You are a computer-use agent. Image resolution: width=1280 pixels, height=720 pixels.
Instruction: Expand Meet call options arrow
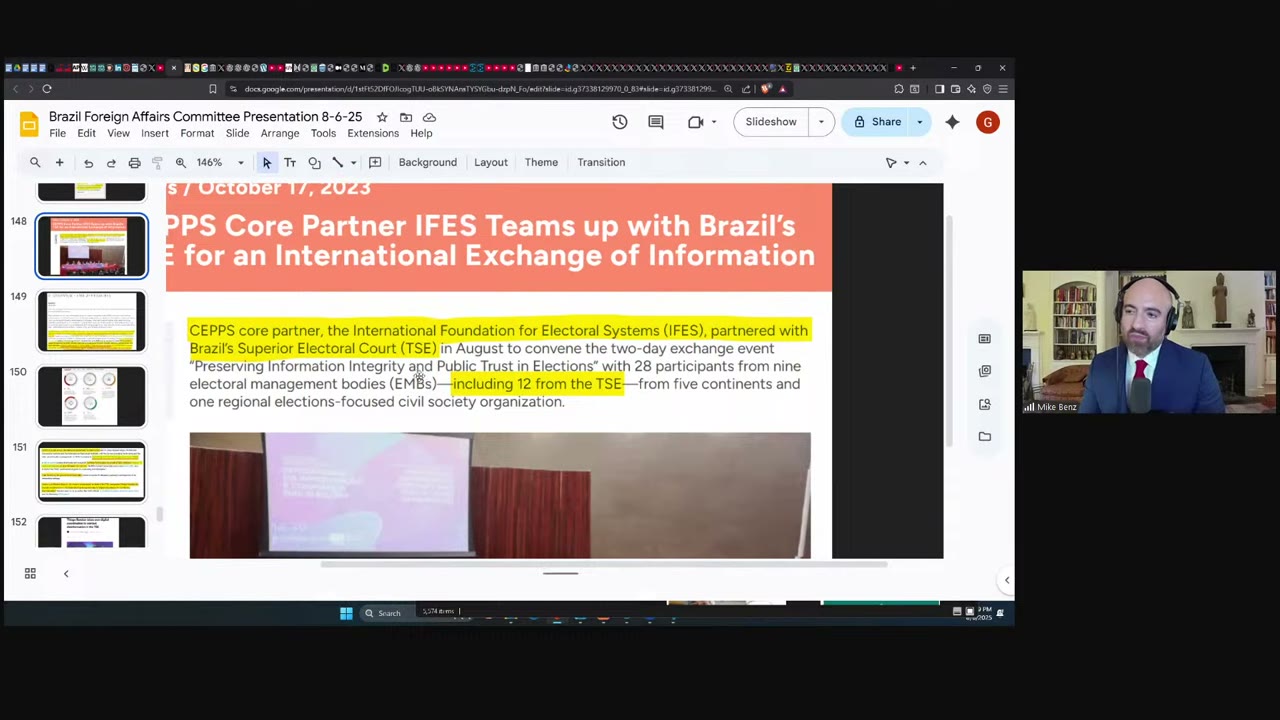tap(713, 122)
